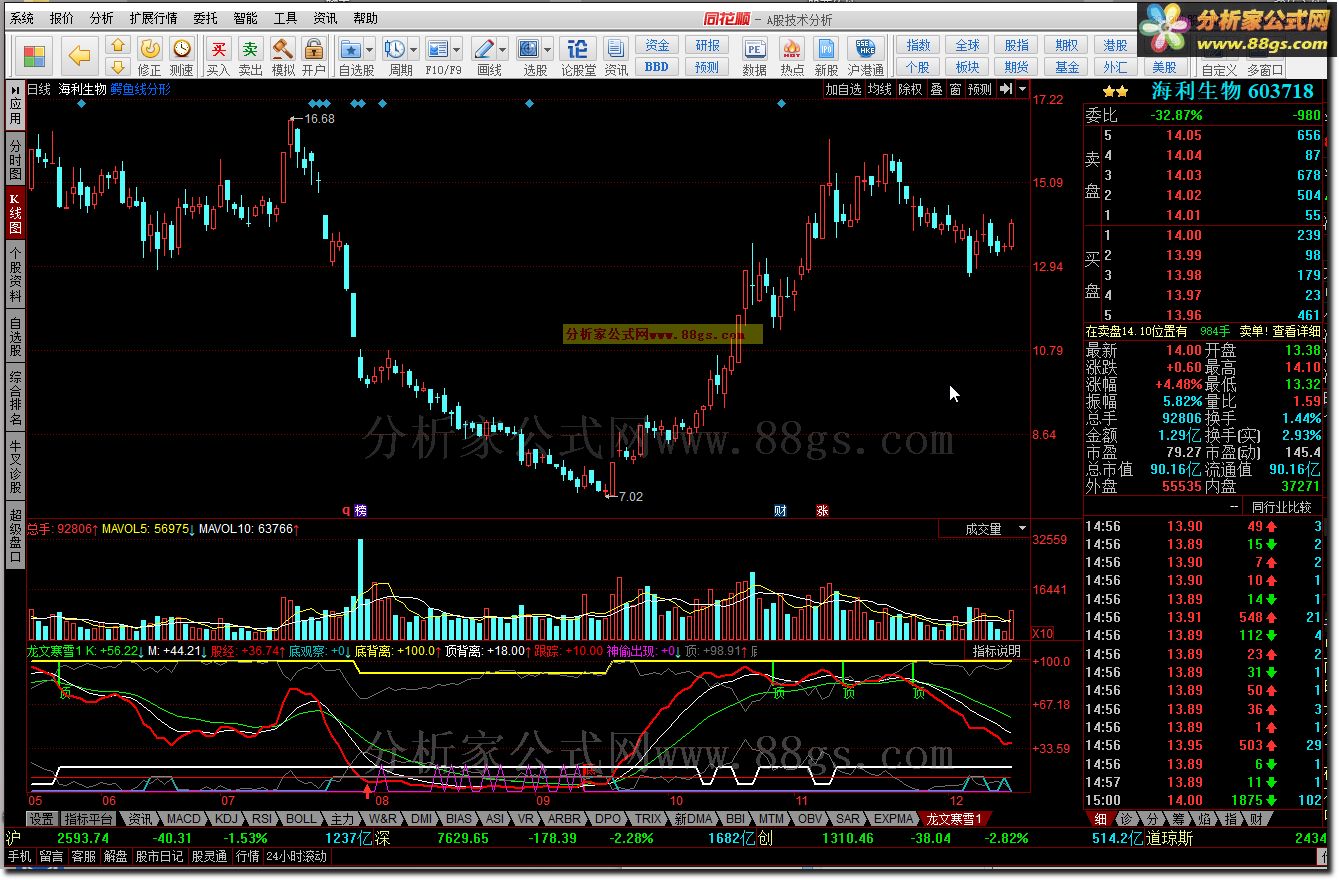This screenshot has width=1339, height=880.
Task: Click the play-arrow icon left of 日线
Action: [15, 89]
